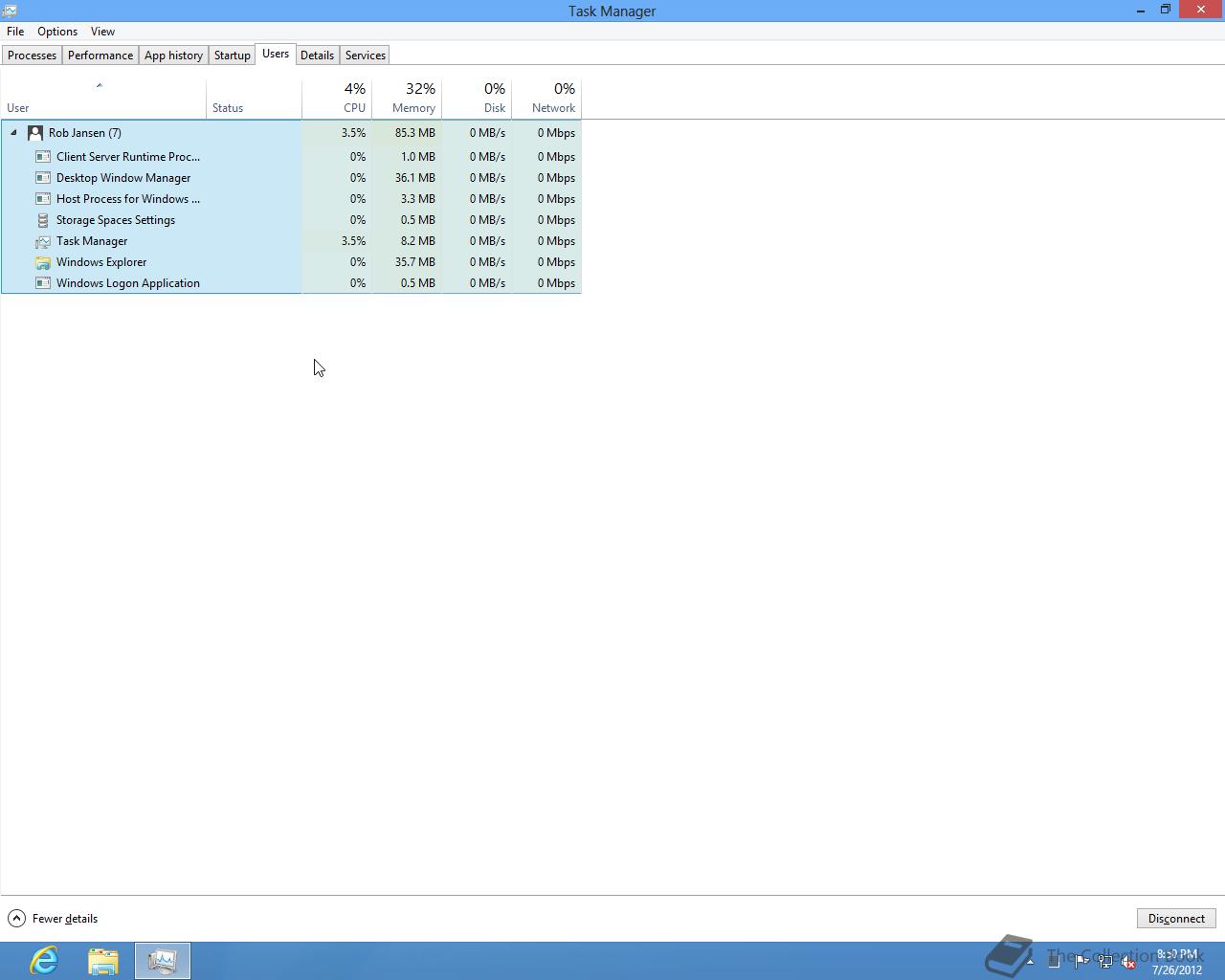Sort by the Status column header
This screenshot has height=980, width=1225.
coord(254,100)
